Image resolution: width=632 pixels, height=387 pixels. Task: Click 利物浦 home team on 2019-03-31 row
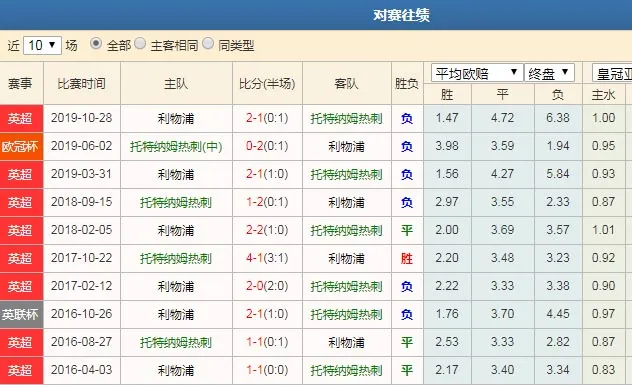click(x=176, y=175)
